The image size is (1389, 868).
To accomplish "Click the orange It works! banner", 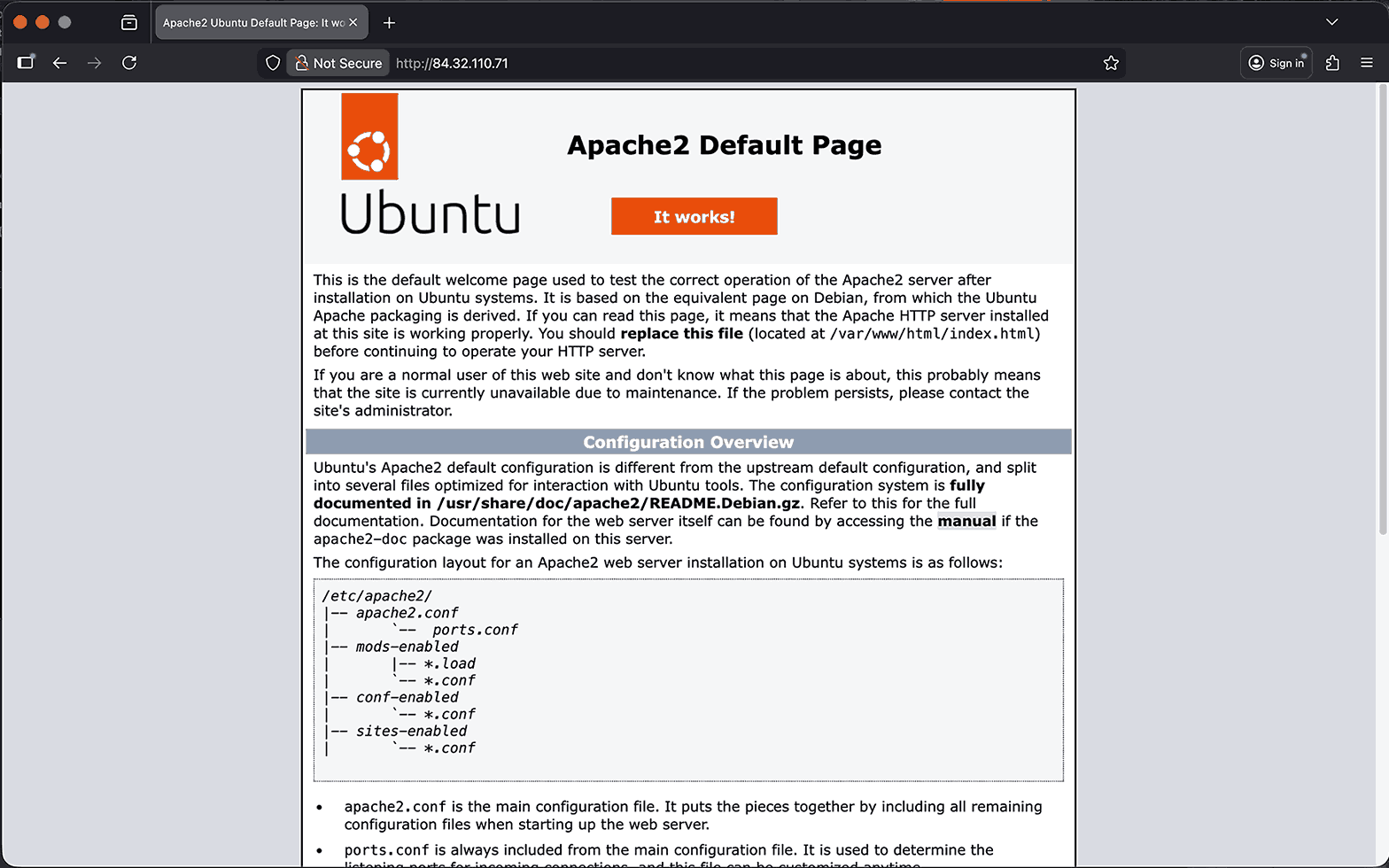I will [694, 216].
